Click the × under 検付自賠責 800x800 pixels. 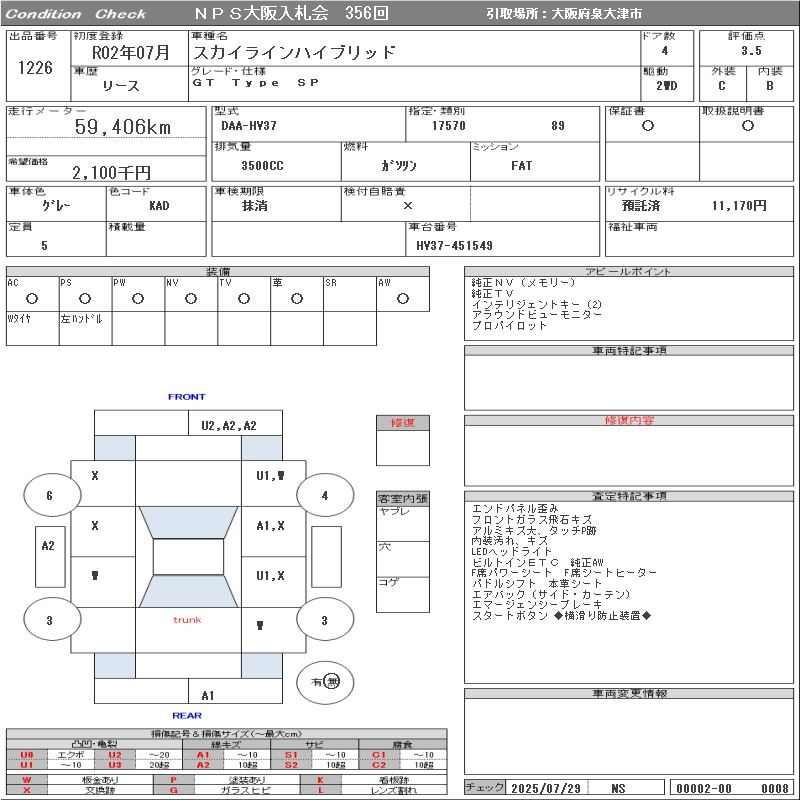pyautogui.click(x=408, y=206)
